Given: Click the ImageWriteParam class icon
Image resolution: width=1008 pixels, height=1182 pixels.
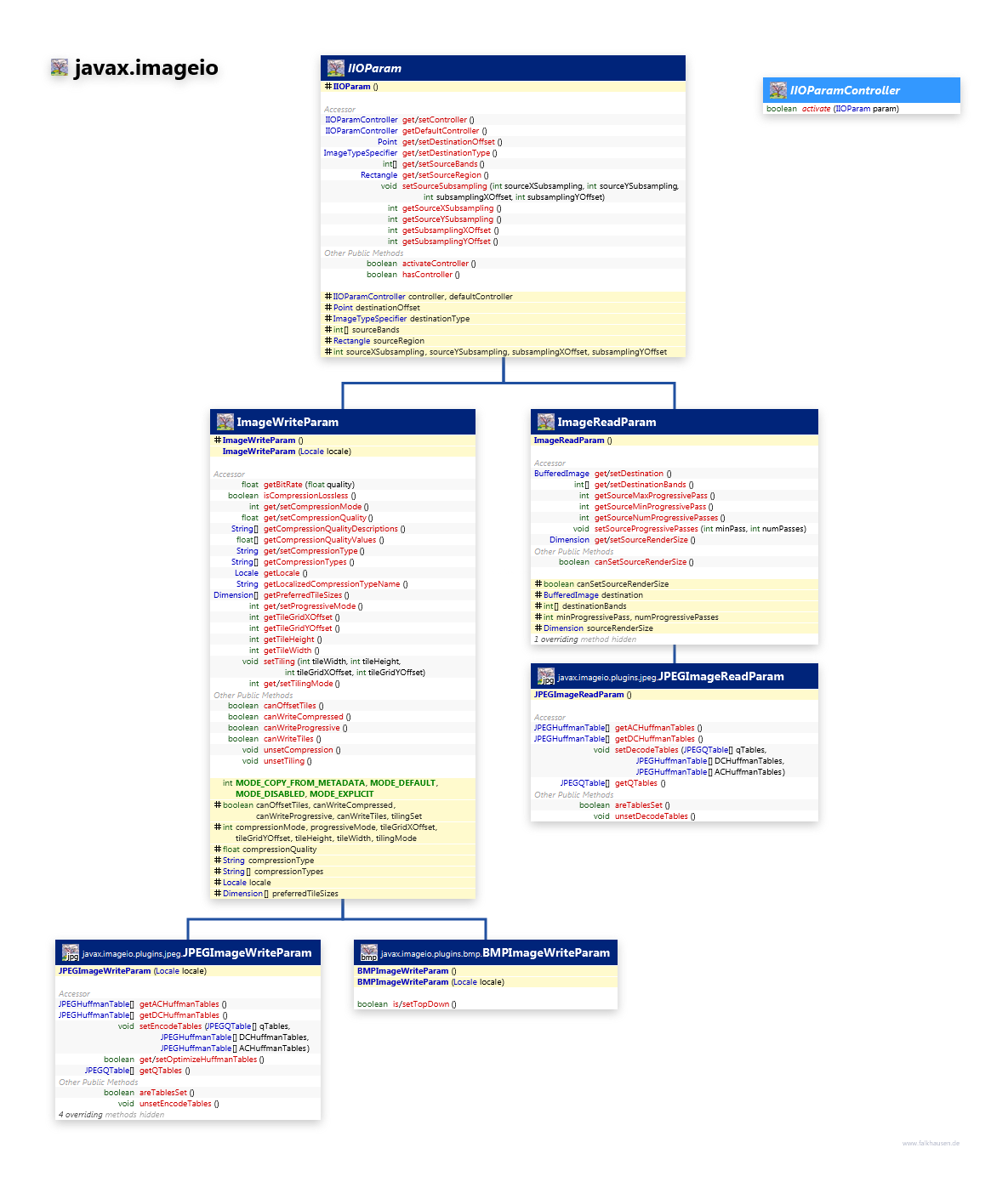Looking at the screenshot, I should click(225, 422).
